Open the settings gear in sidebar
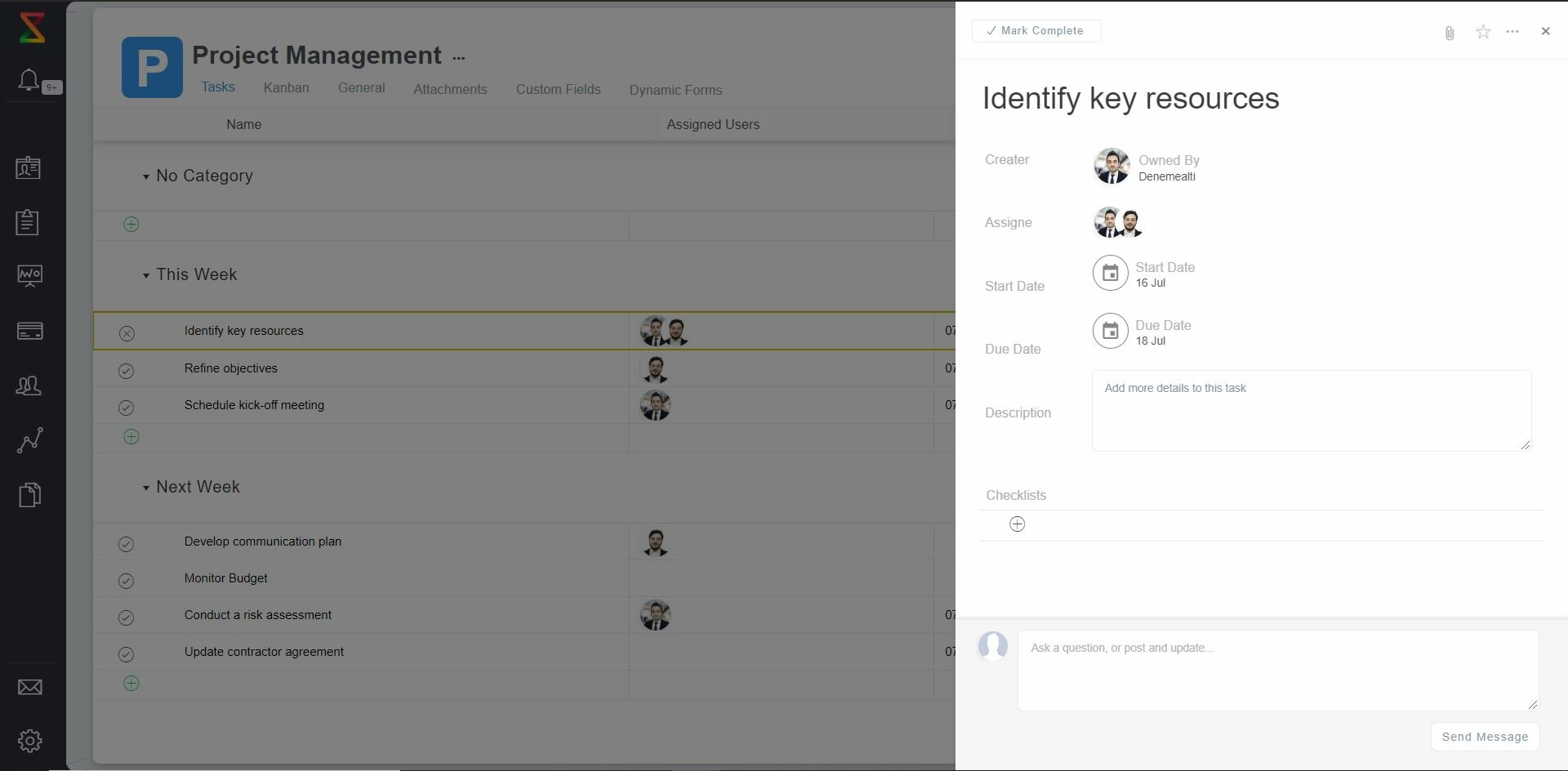 coord(30,741)
